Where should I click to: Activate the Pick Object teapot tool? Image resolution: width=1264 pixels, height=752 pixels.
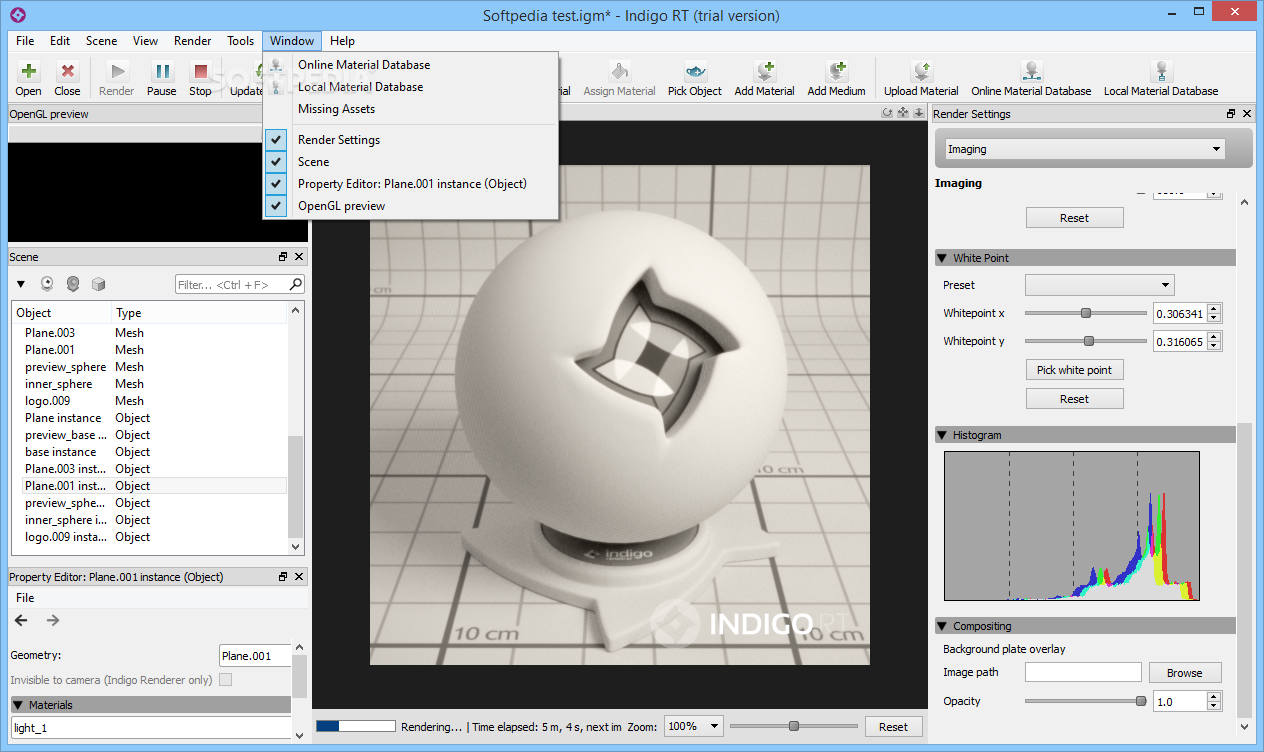(x=695, y=71)
